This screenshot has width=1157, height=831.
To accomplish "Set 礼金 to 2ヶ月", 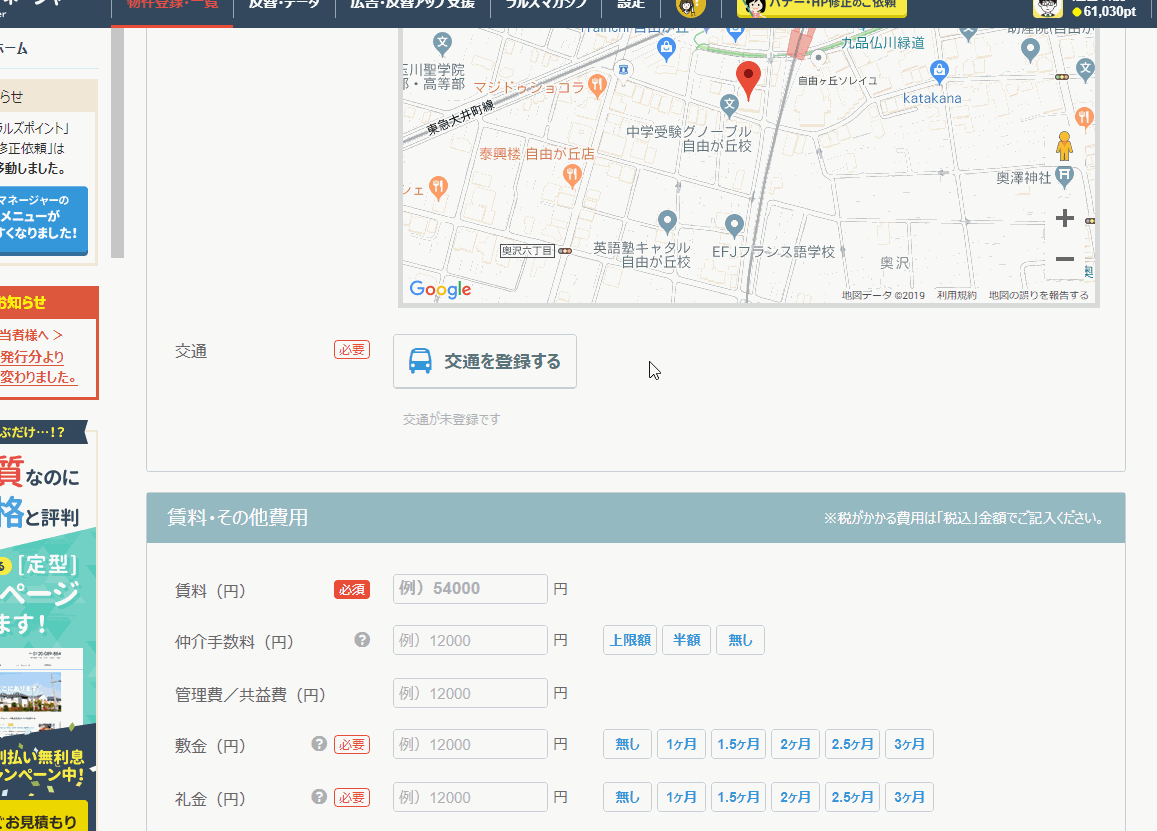I will pos(795,797).
